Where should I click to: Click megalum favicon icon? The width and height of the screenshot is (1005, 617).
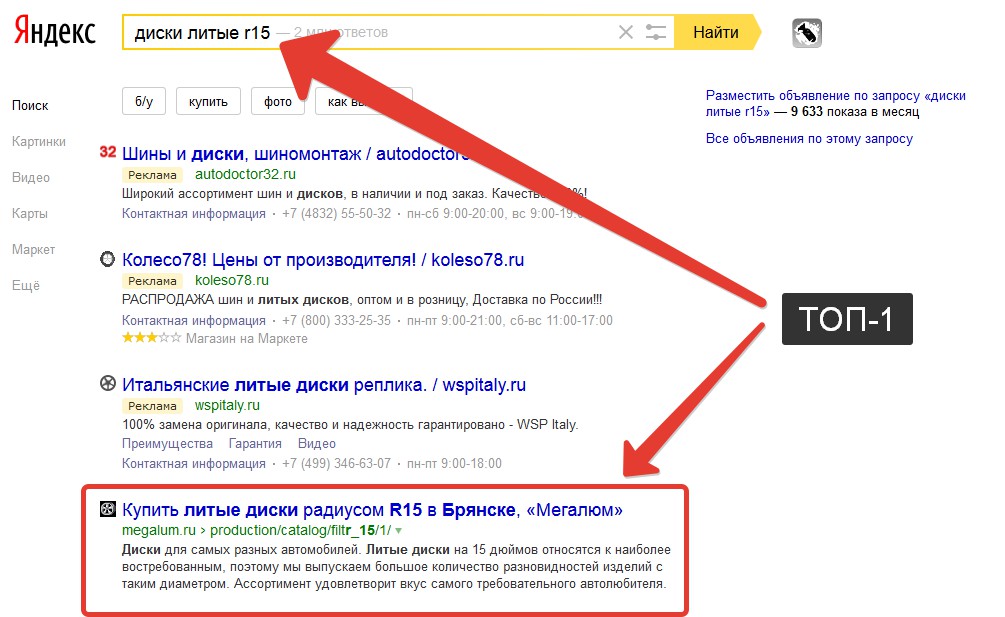[108, 509]
